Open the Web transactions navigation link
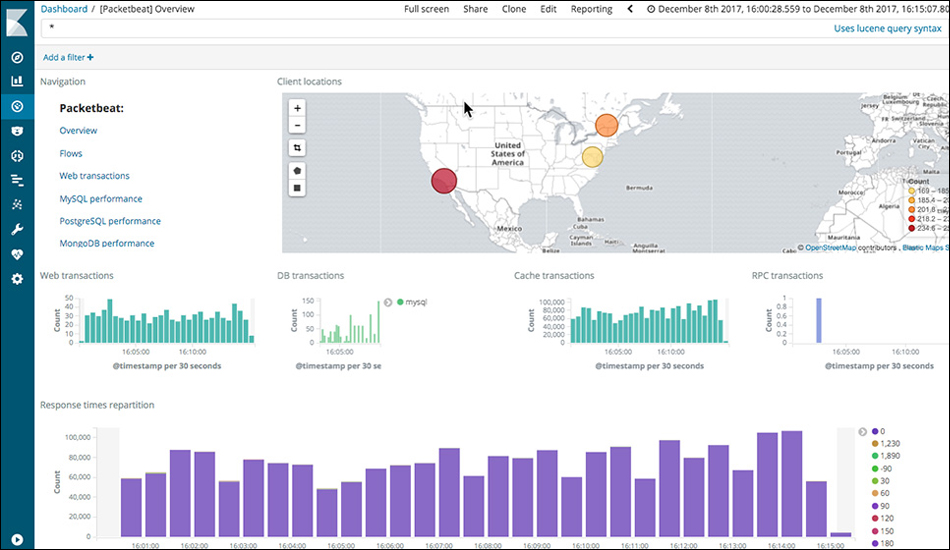The height and width of the screenshot is (550, 950). coord(95,176)
